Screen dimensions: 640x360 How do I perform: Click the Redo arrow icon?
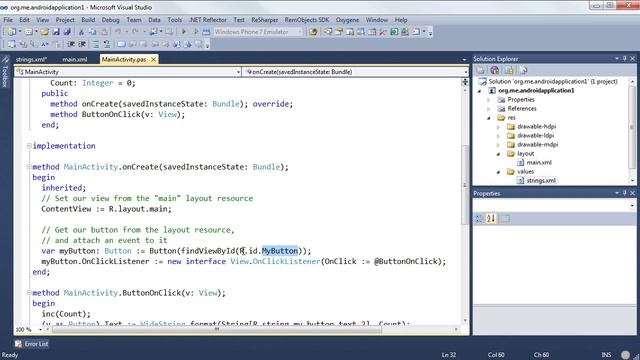[135, 31]
